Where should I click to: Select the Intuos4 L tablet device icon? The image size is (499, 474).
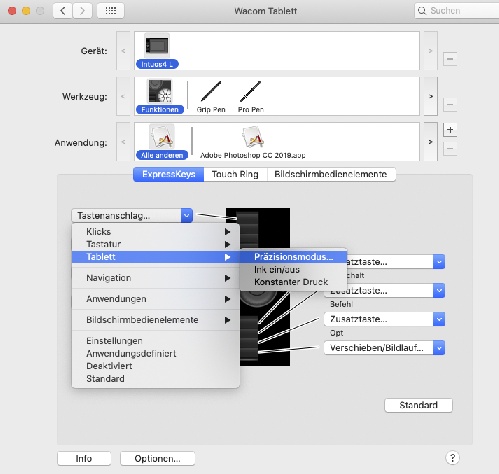[x=157, y=46]
